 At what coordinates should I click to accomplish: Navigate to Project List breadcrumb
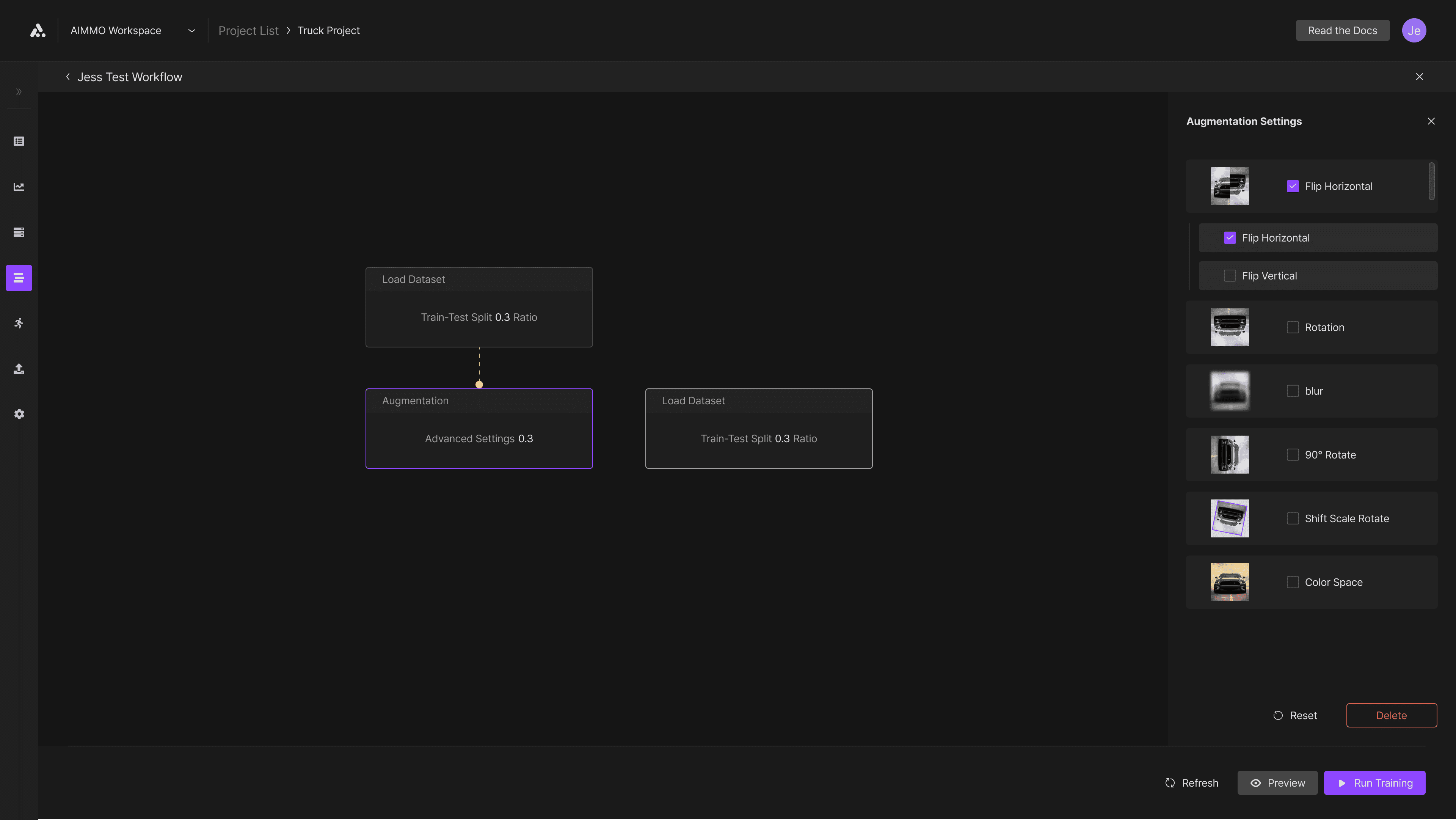coord(248,31)
